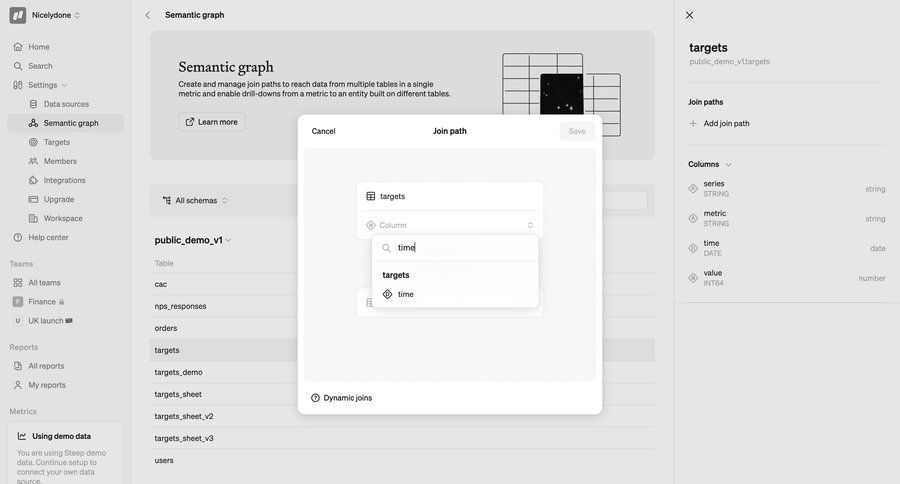Open All reports

point(46,366)
